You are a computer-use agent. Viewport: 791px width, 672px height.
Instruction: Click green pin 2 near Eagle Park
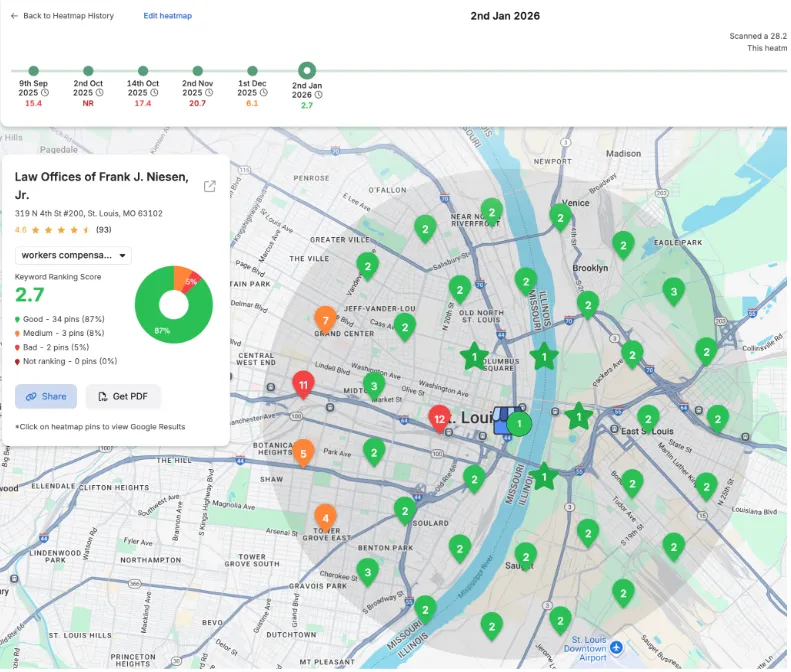[x=623, y=246]
